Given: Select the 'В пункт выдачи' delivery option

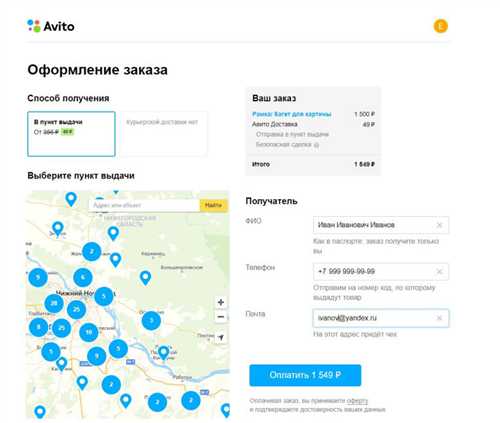Looking at the screenshot, I should pyautogui.click(x=71, y=134).
